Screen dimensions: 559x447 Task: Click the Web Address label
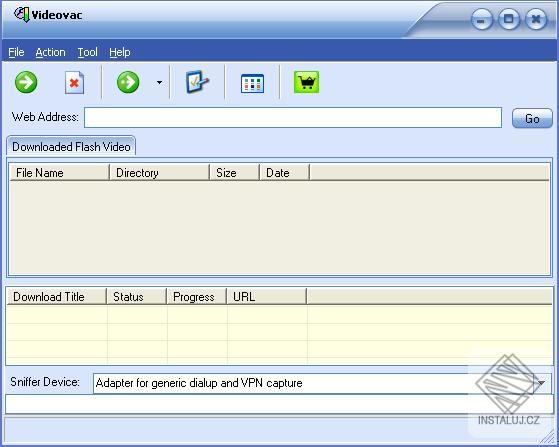[45, 117]
